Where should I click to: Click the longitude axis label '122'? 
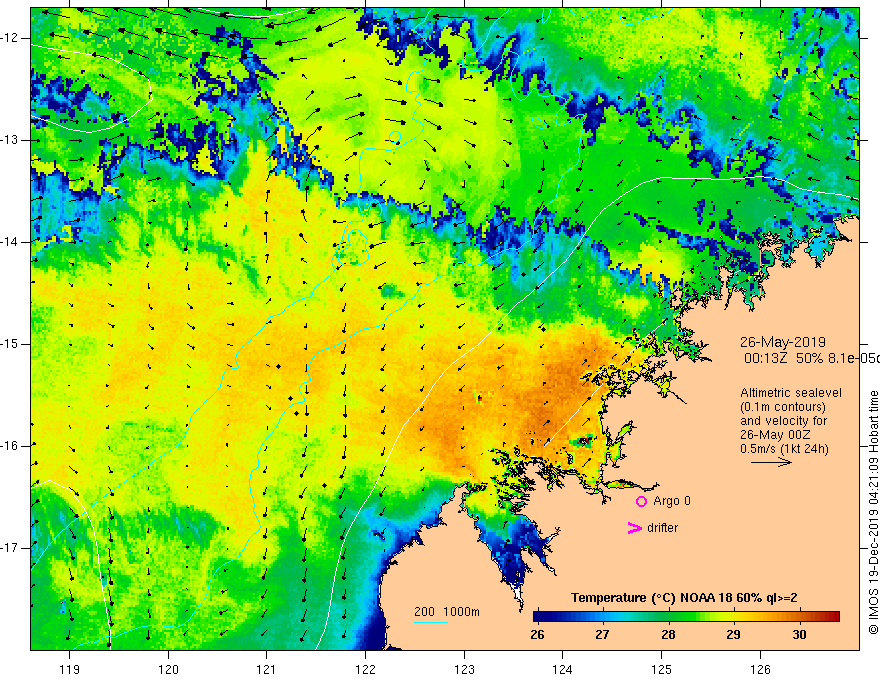tap(365, 669)
